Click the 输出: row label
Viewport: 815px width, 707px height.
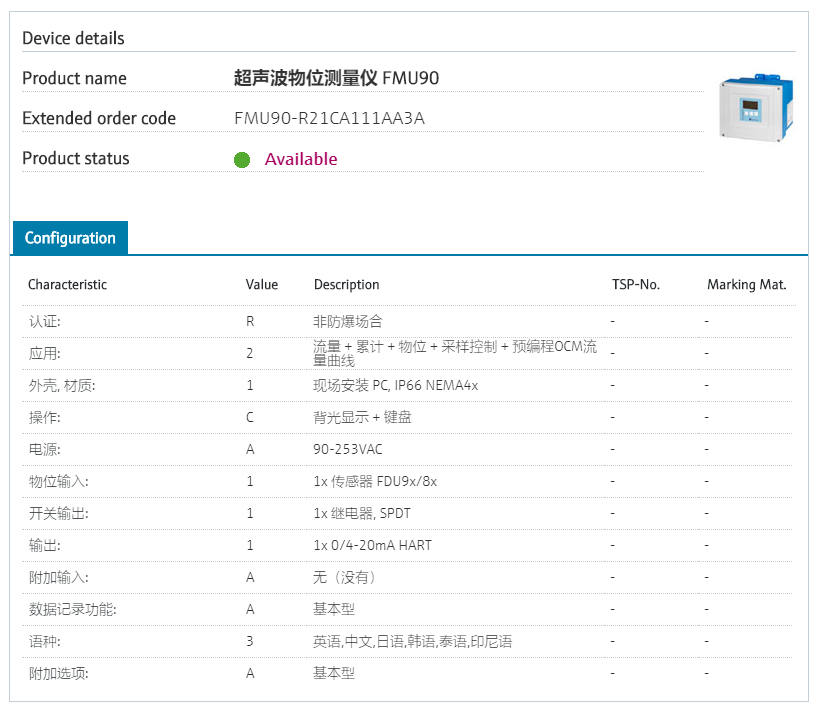(45, 545)
